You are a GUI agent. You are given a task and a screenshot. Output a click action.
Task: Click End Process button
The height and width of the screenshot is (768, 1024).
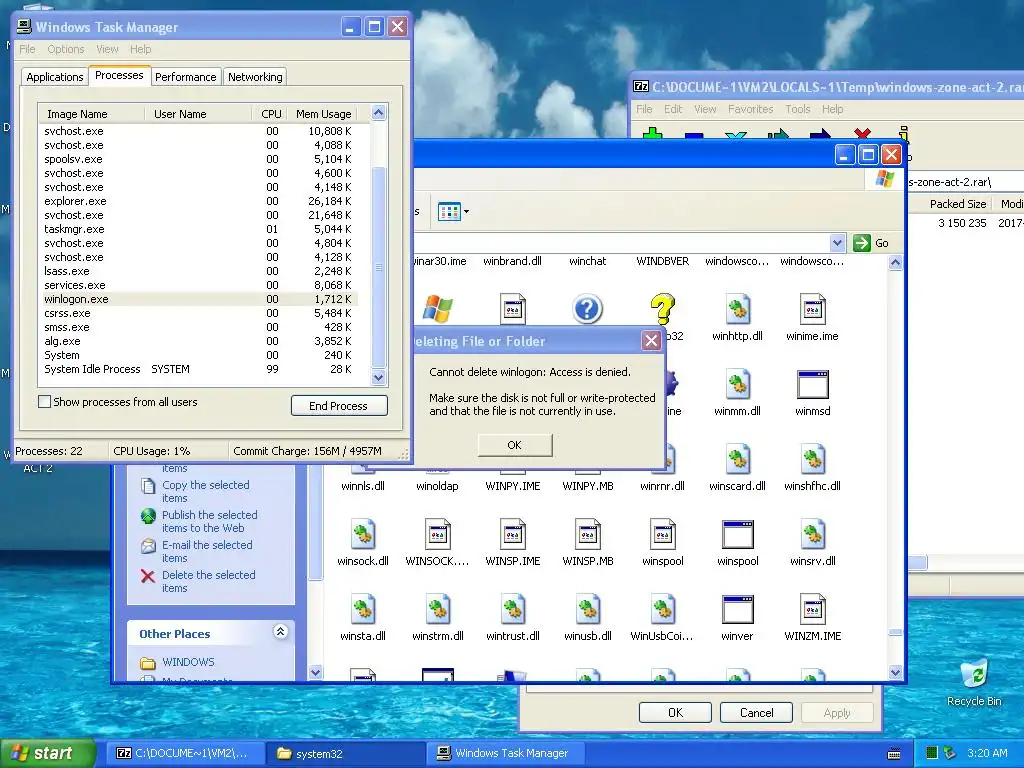(339, 406)
